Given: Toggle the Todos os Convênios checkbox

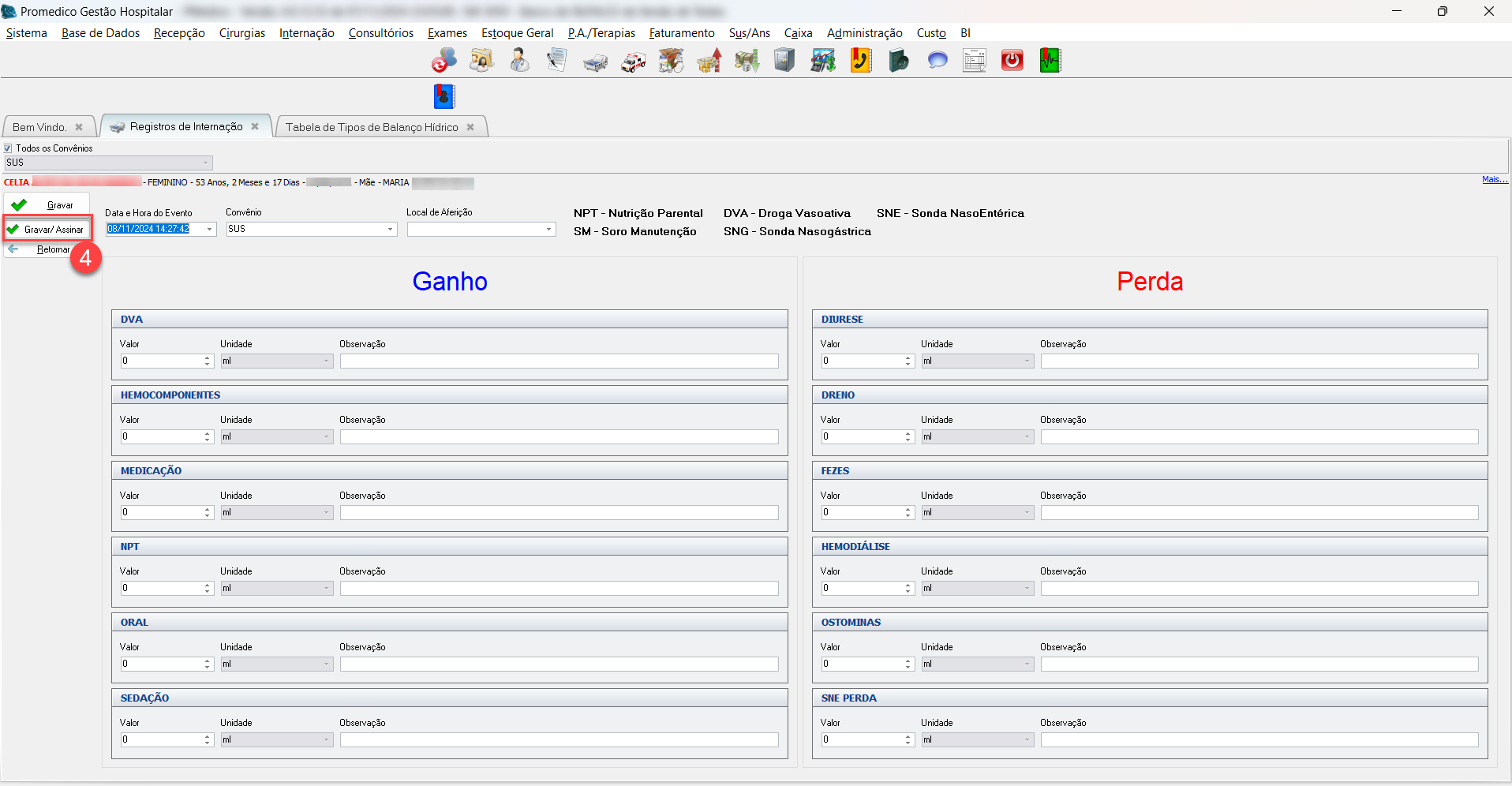Looking at the screenshot, I should pyautogui.click(x=9, y=148).
